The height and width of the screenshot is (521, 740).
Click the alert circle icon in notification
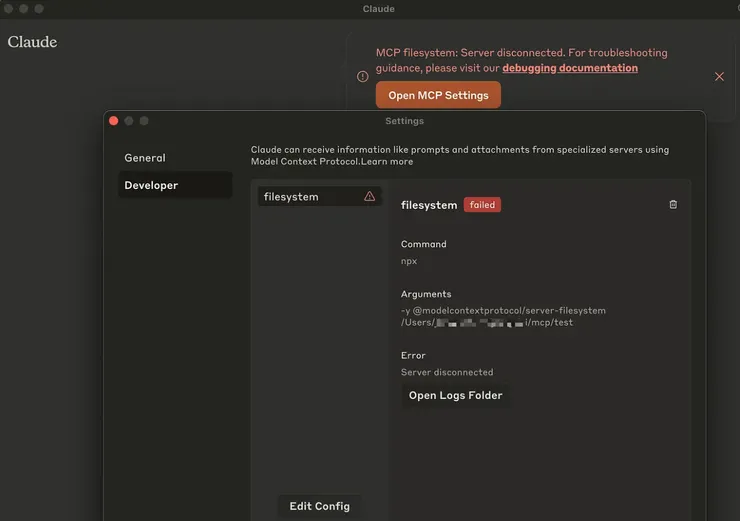(363, 76)
